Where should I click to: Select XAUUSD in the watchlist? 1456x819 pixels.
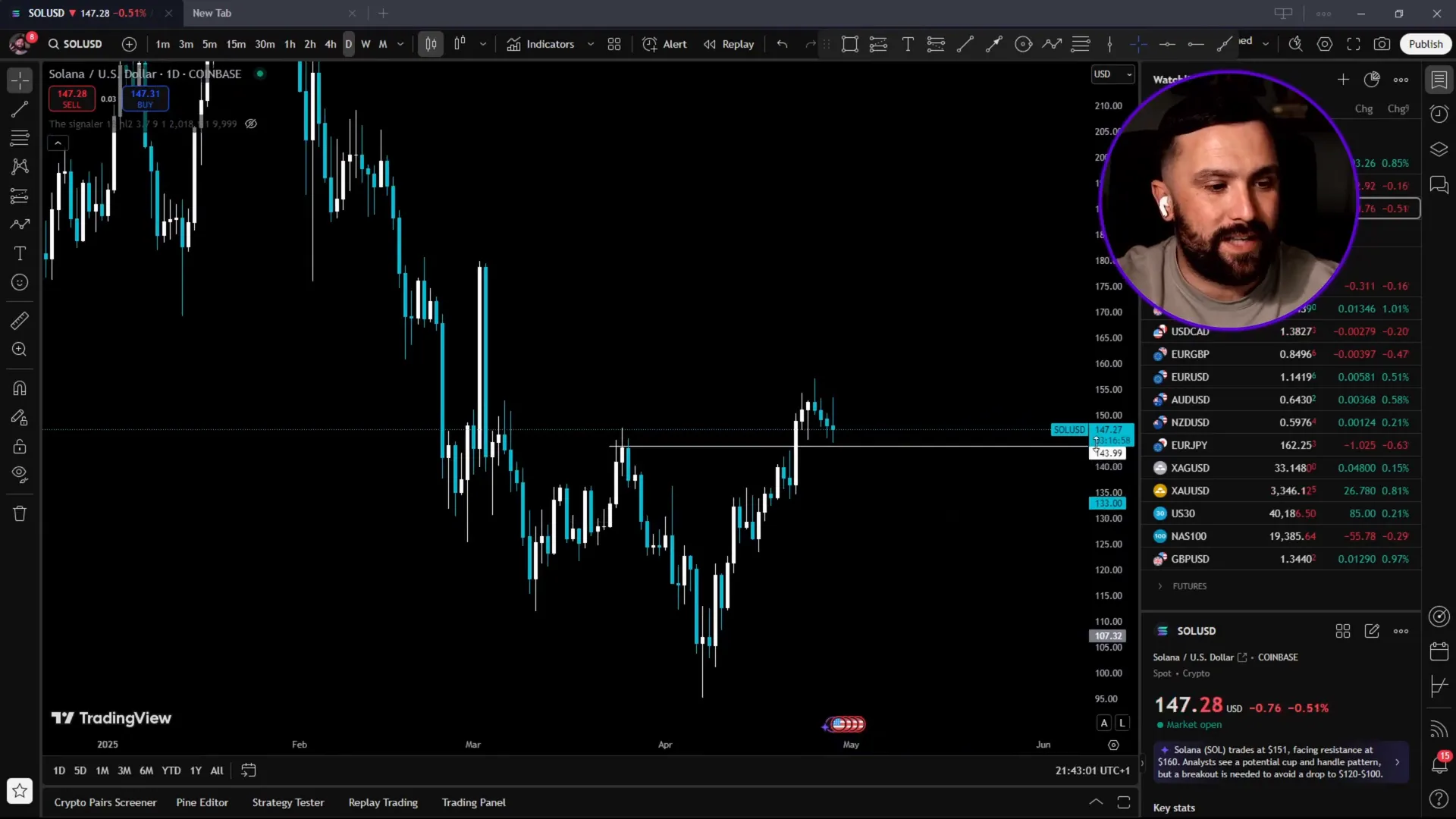(x=1281, y=491)
